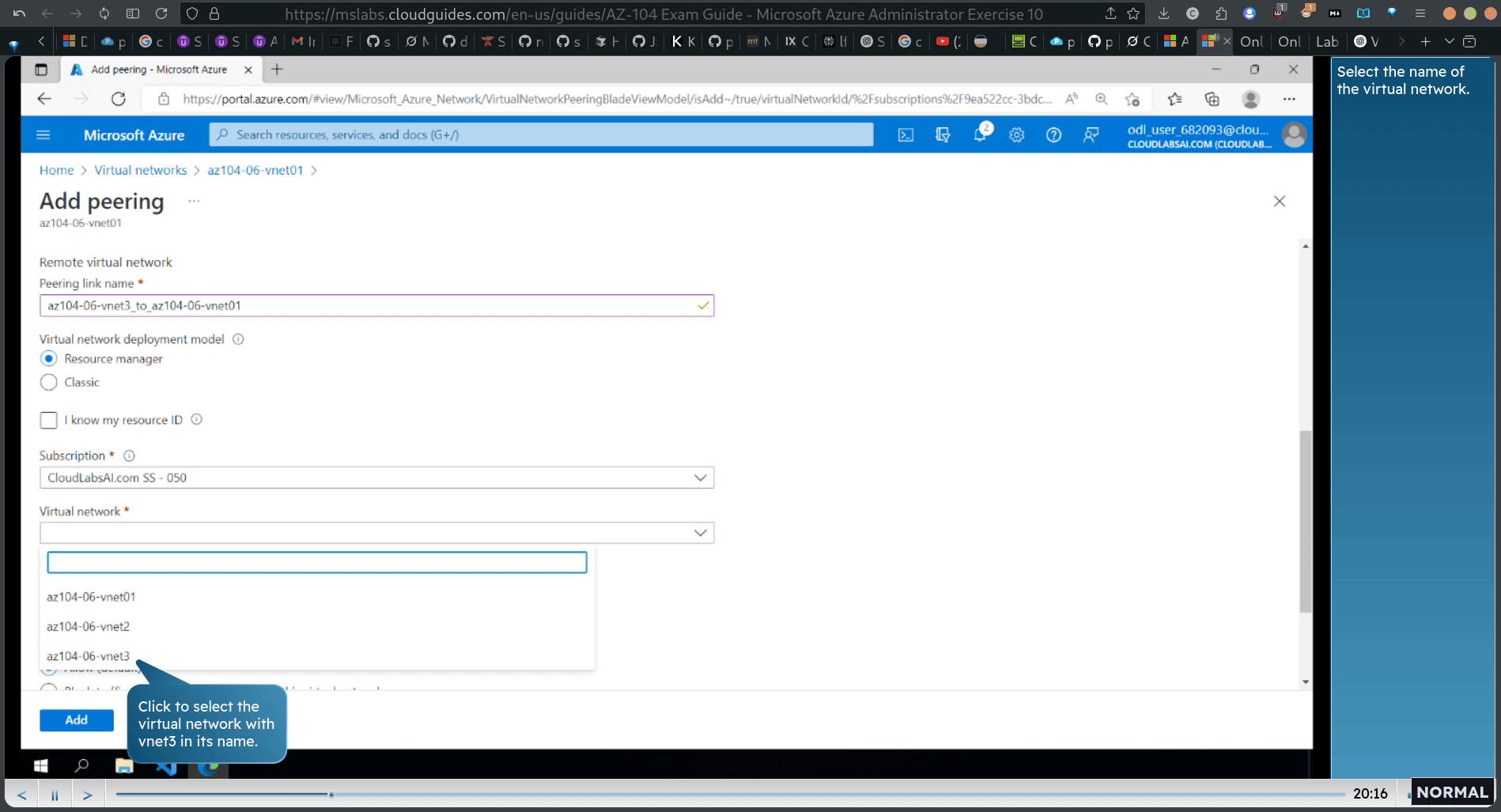Click Peering link name field
This screenshot has height=812, width=1501.
(376, 306)
